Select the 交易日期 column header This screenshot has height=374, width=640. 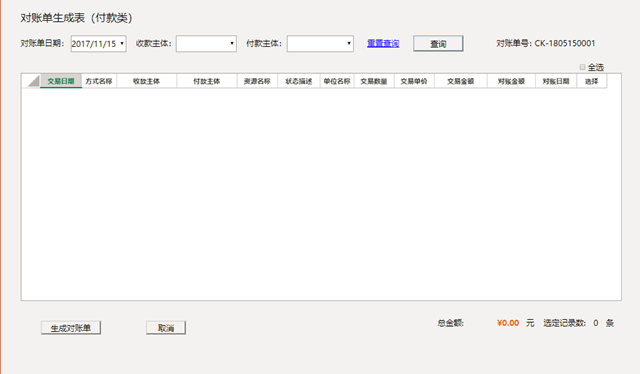coord(61,81)
